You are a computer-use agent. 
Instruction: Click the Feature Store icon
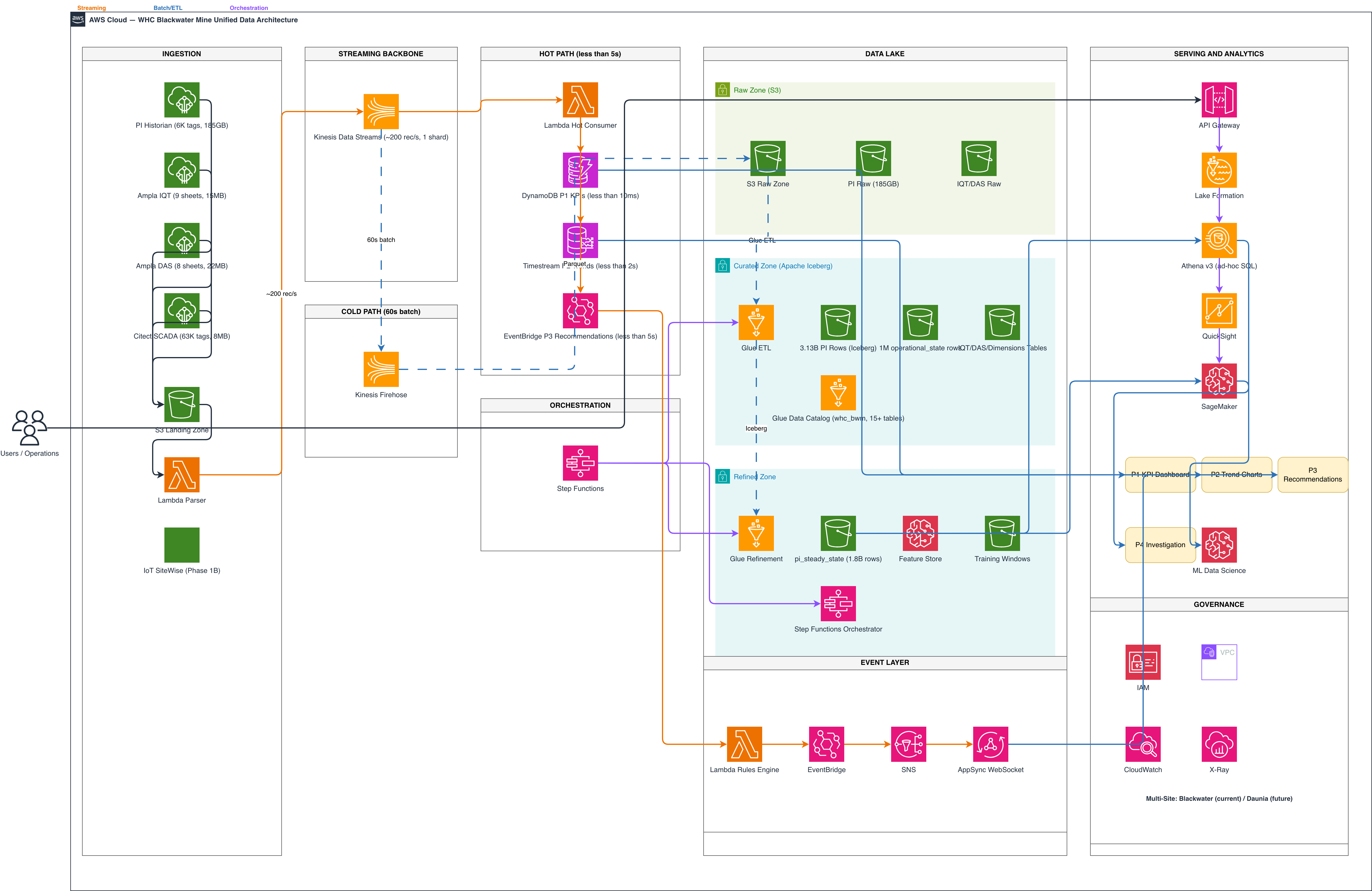click(x=920, y=533)
